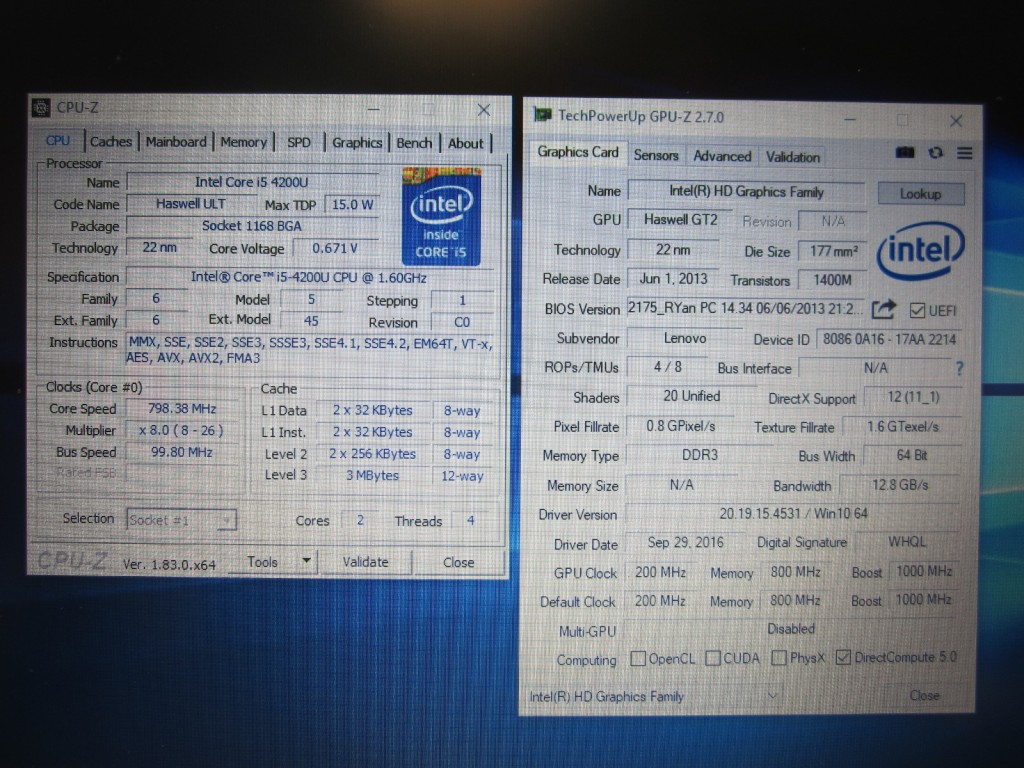The height and width of the screenshot is (768, 1024).
Task: Toggle the DirectCompute 5.0 checkbox
Action: [843, 657]
